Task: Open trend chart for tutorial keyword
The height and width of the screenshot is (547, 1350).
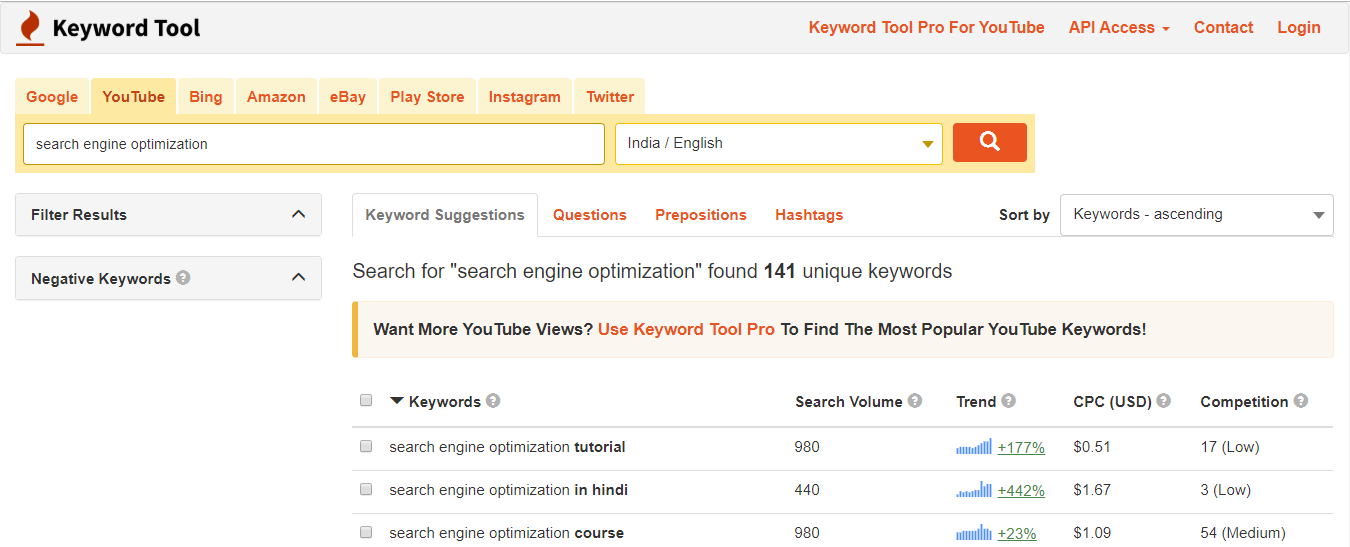Action: pyautogui.click(x=974, y=447)
